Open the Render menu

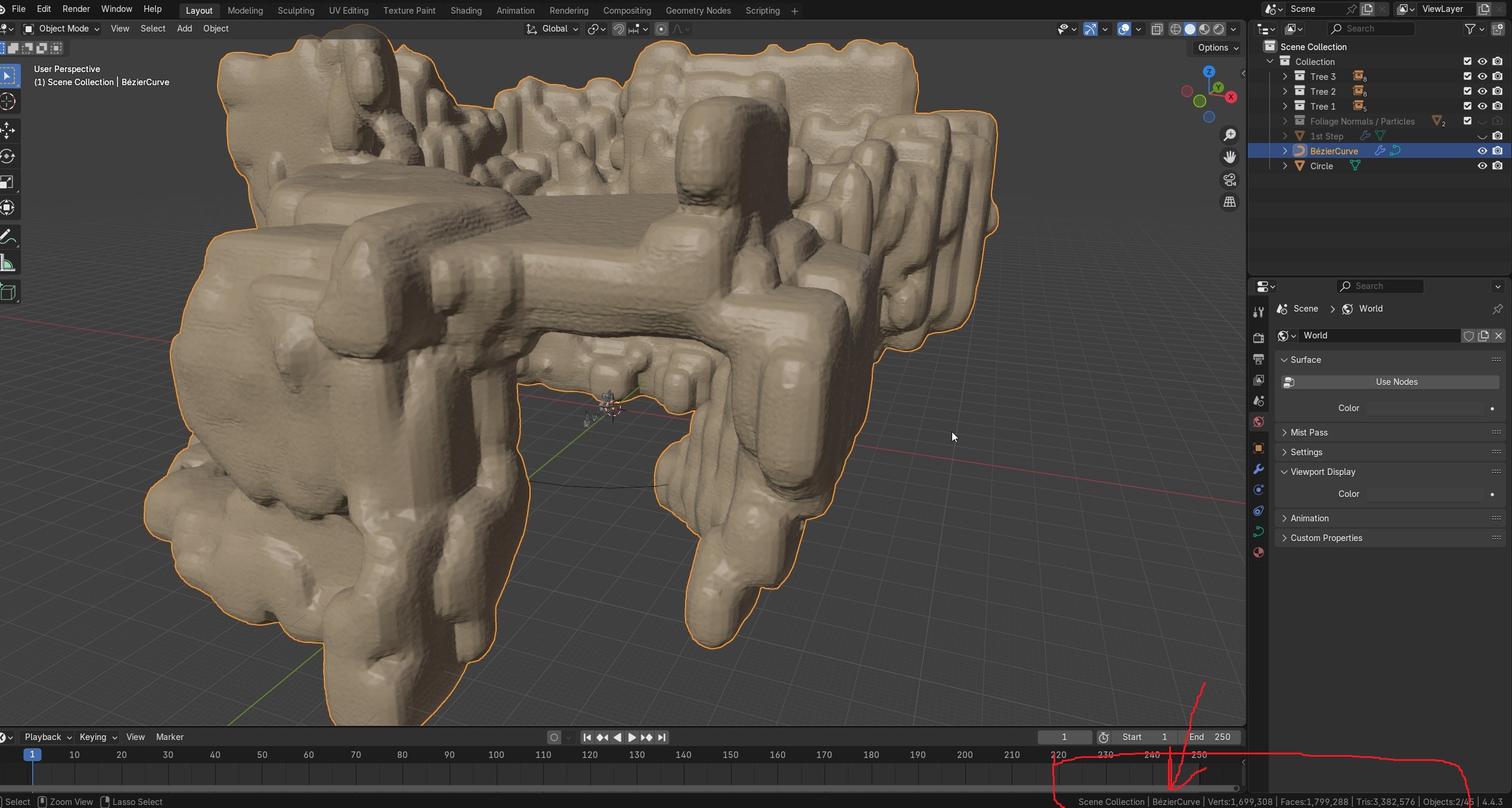click(76, 9)
